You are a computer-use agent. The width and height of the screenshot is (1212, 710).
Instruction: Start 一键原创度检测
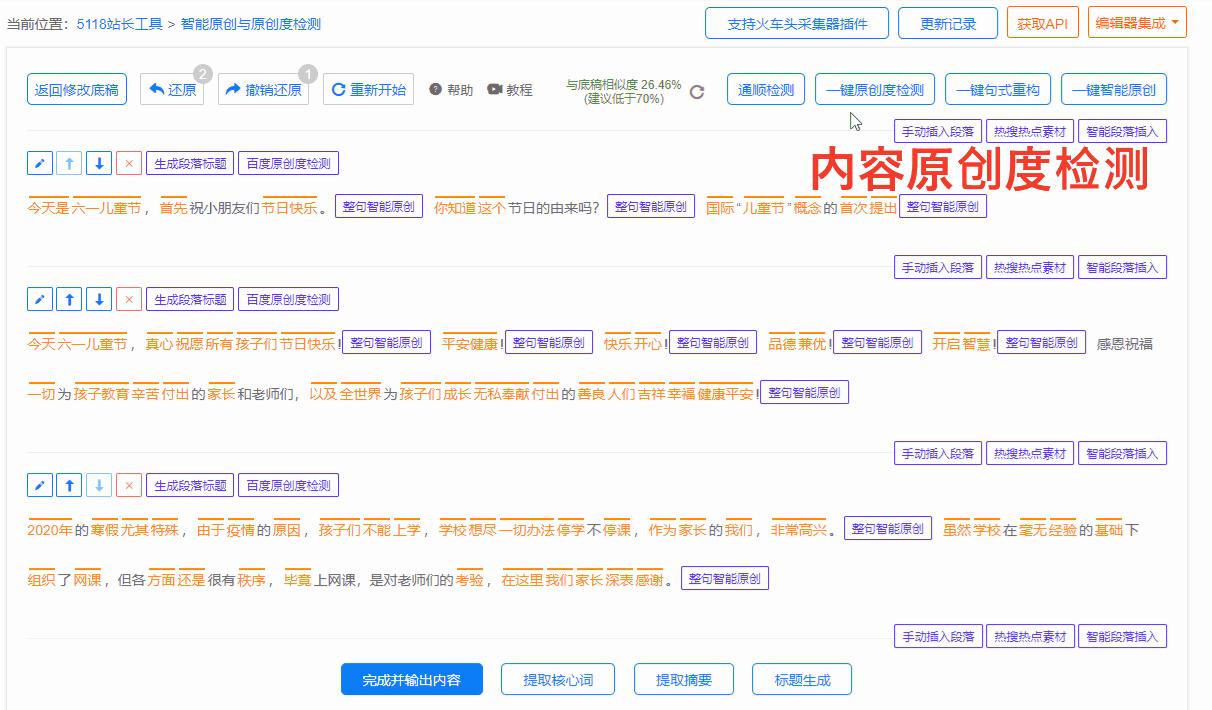[875, 90]
